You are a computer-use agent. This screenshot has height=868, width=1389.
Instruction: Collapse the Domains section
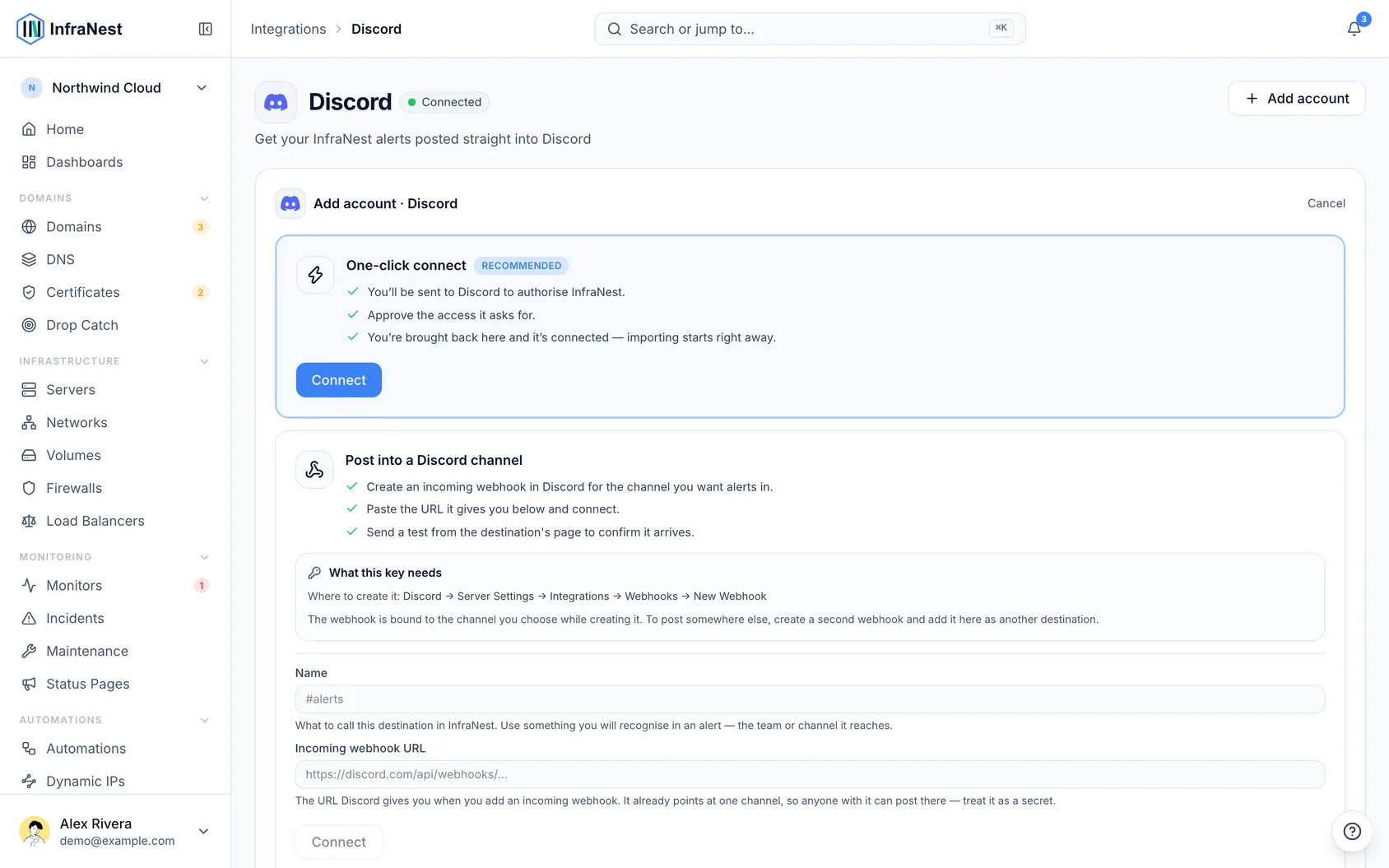205,198
